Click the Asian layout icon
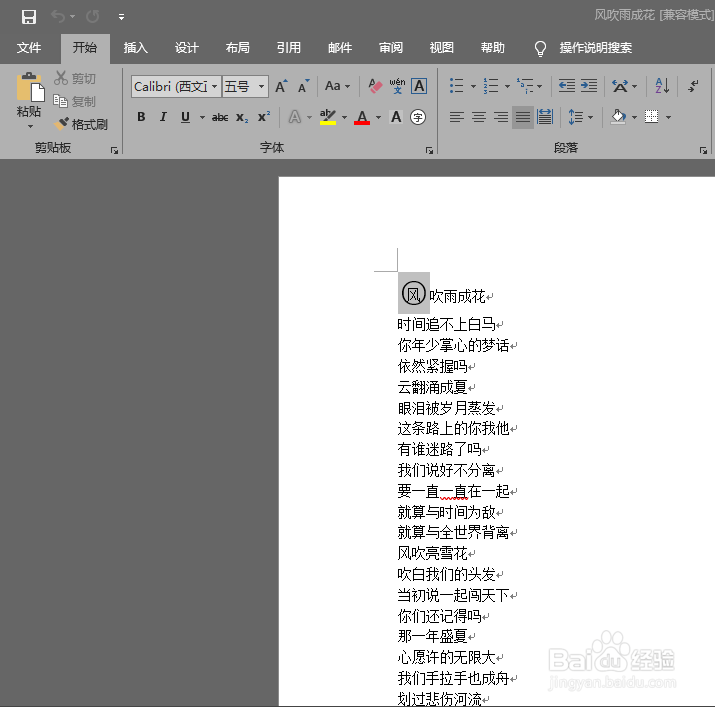Screen dimensions: 715x707 coord(620,86)
